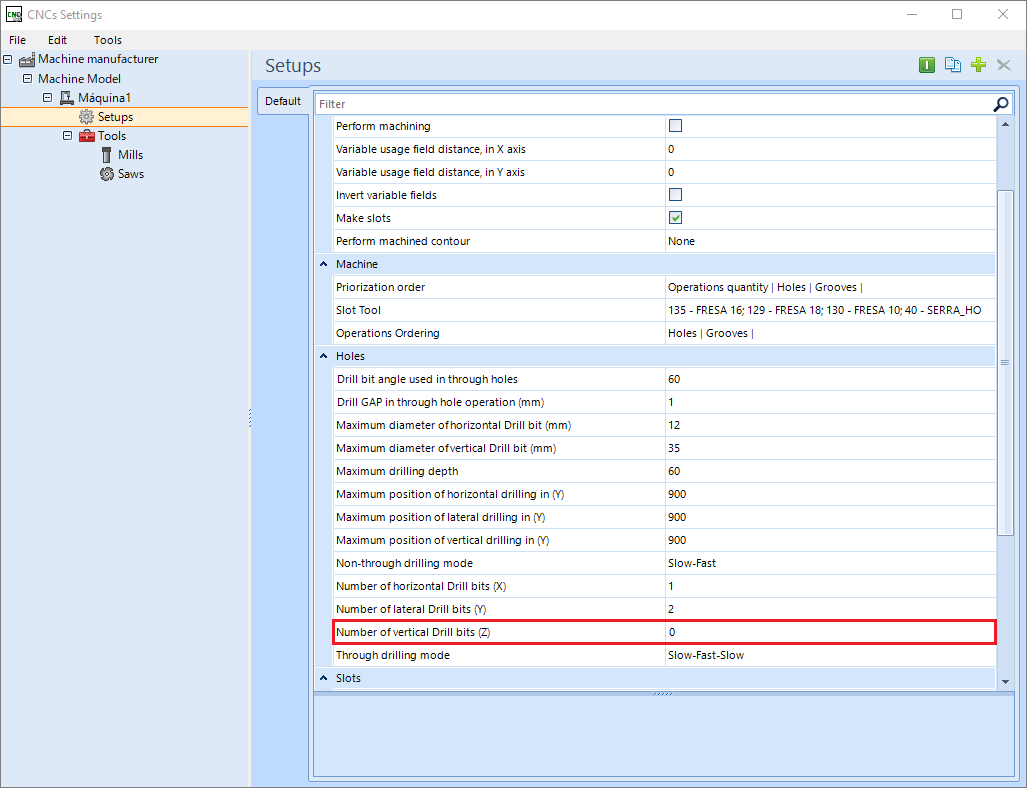Select the Default setup tab
The width and height of the screenshot is (1027, 788).
click(283, 101)
